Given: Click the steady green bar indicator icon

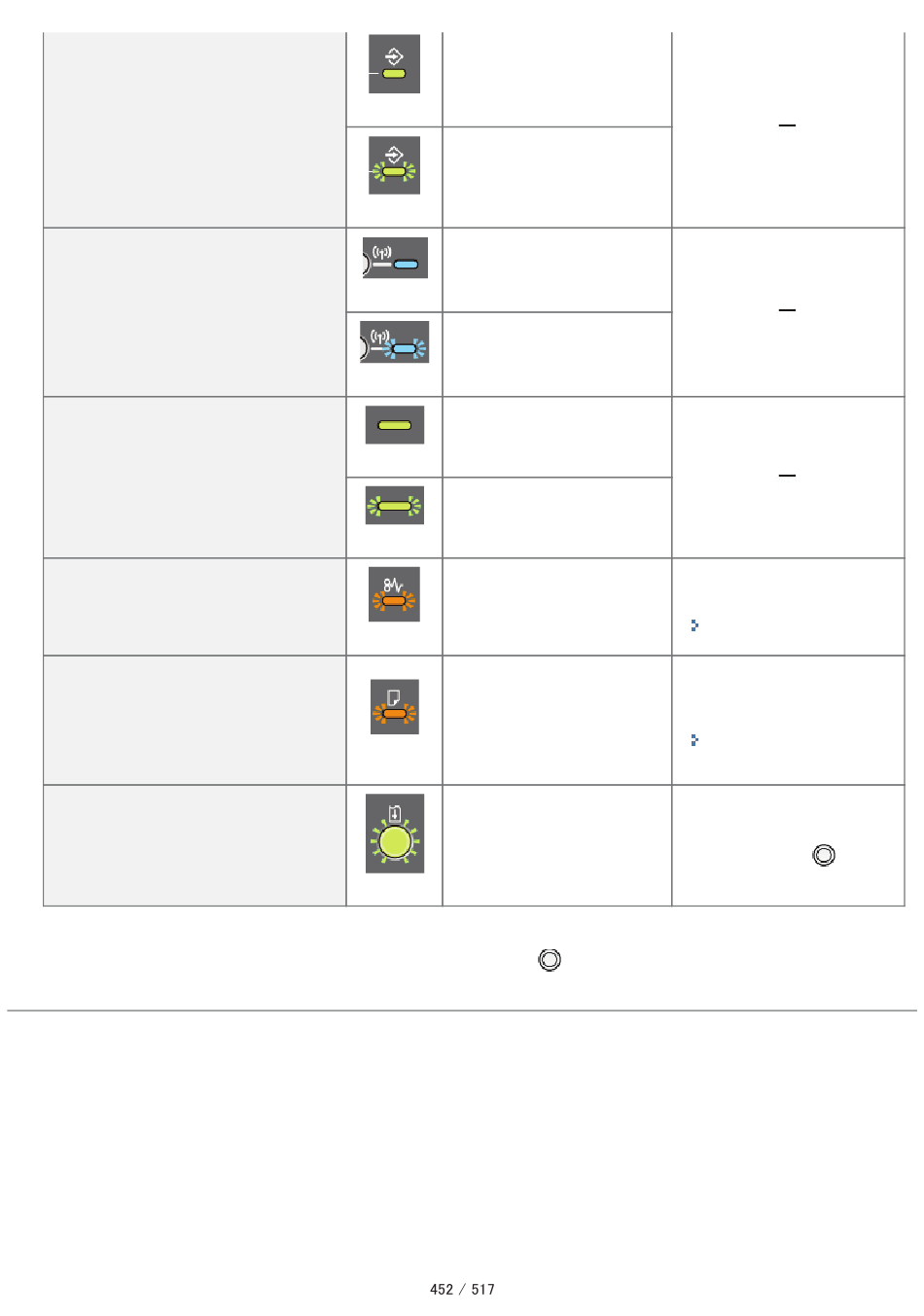Looking at the screenshot, I should click(395, 425).
